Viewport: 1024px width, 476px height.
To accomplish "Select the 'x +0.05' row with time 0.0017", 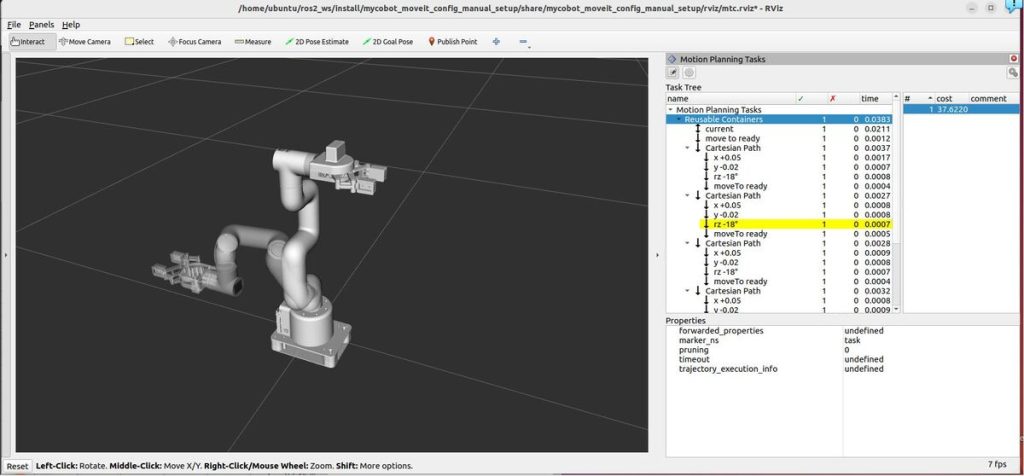I will (x=779, y=157).
